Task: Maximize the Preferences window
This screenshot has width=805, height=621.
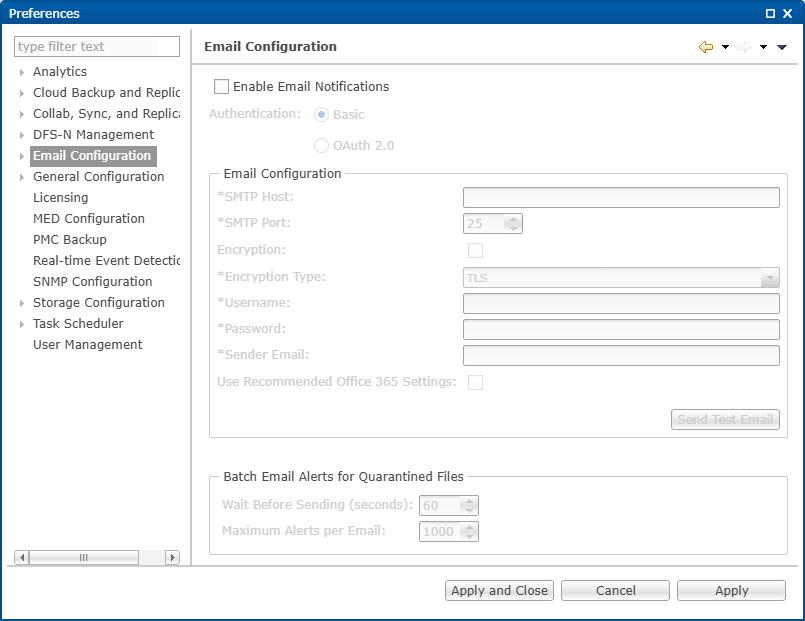Action: [770, 14]
